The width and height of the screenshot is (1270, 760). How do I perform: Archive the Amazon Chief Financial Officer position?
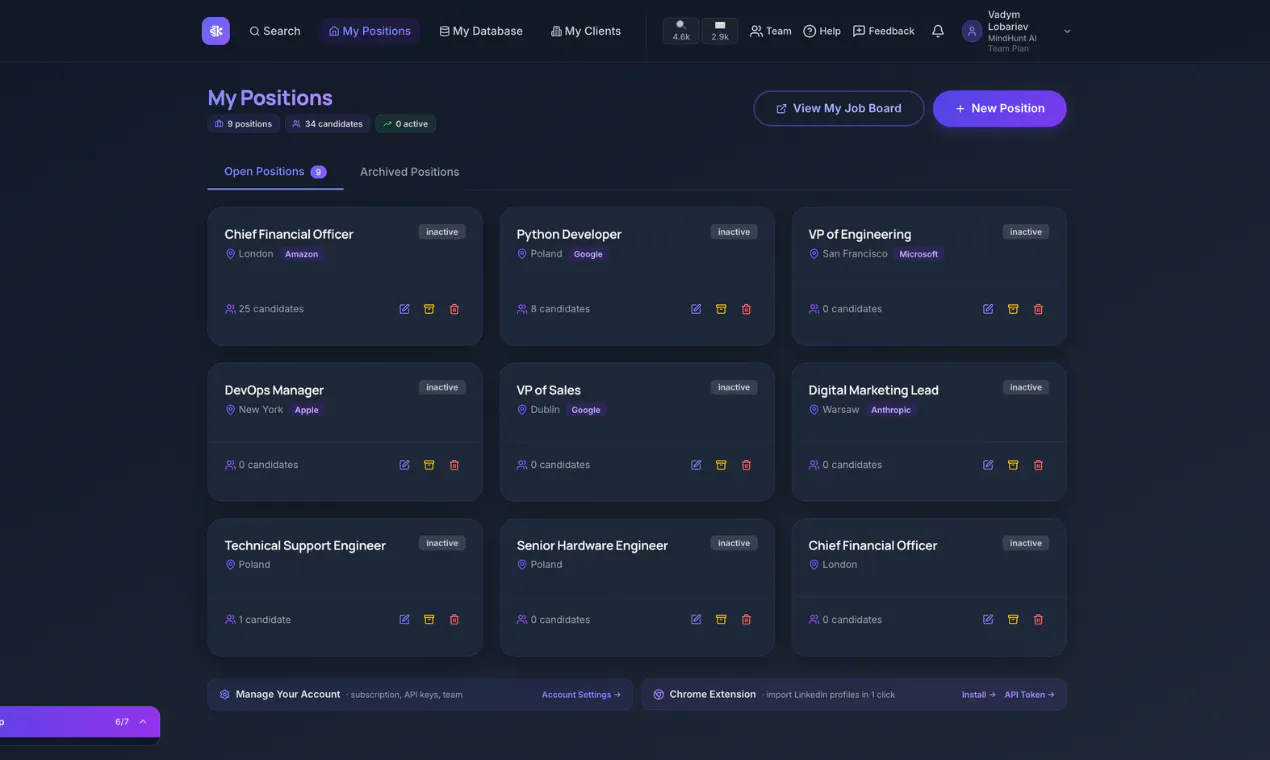click(429, 309)
